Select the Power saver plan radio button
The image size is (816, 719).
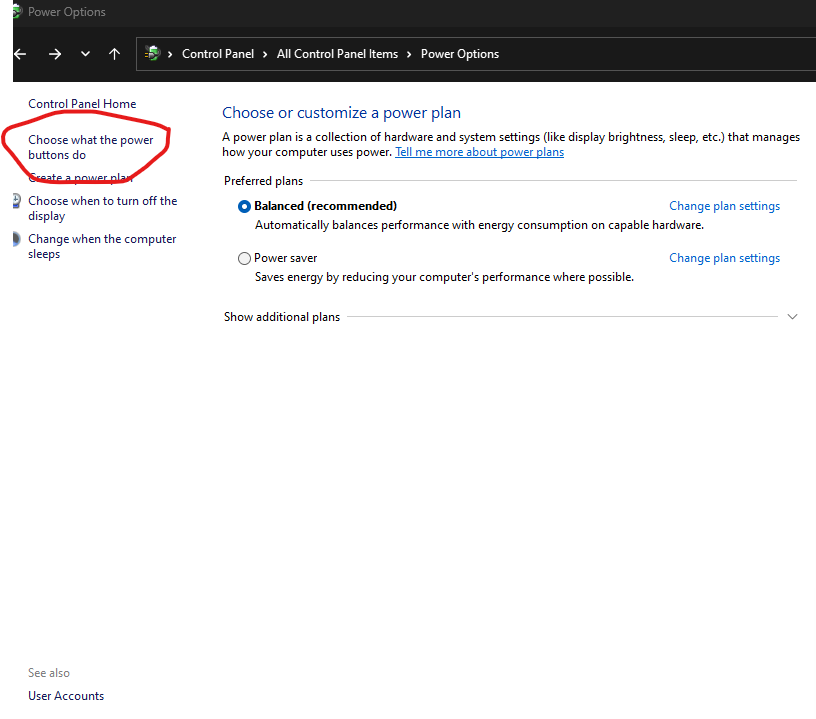click(244, 258)
